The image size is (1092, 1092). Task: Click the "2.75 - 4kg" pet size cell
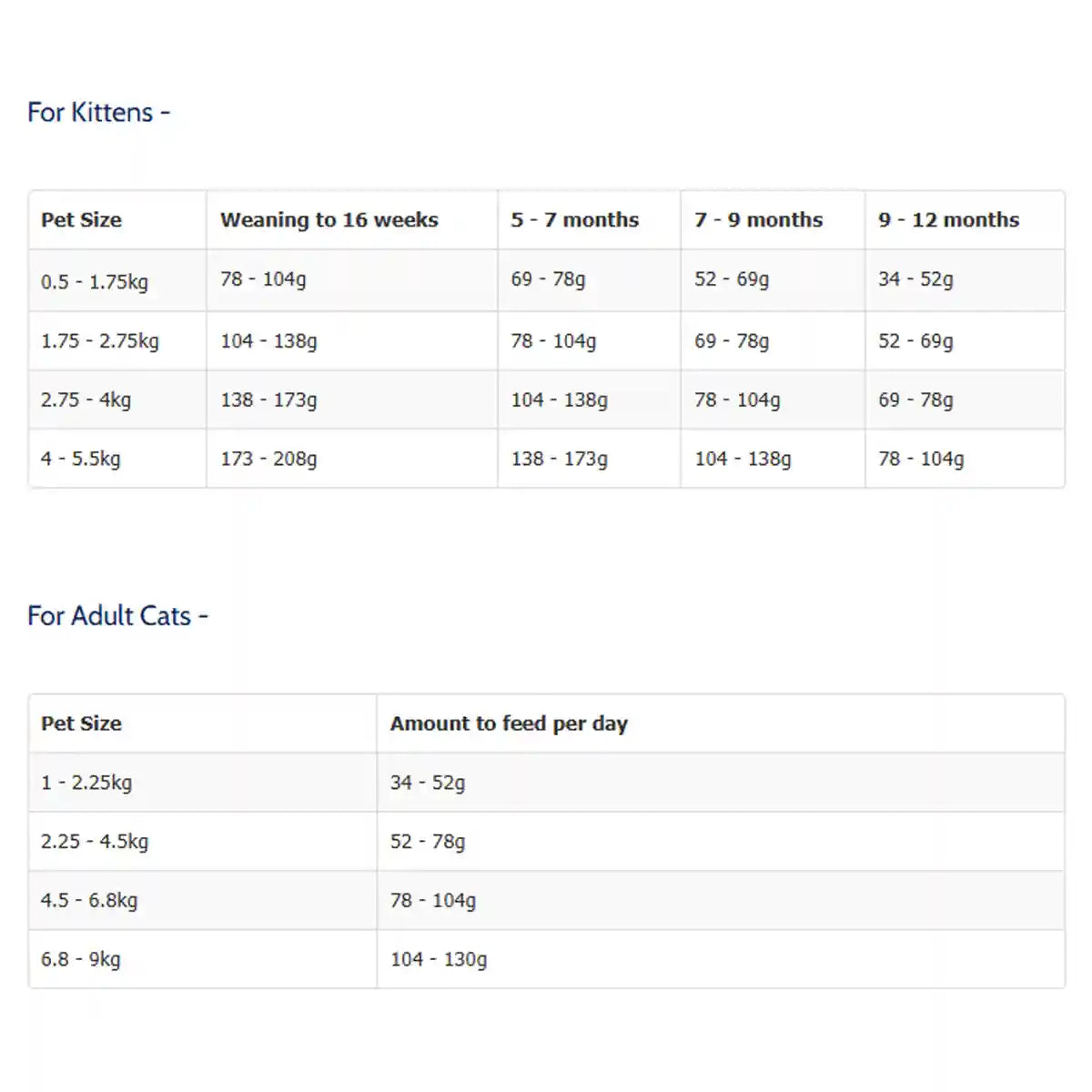point(86,400)
